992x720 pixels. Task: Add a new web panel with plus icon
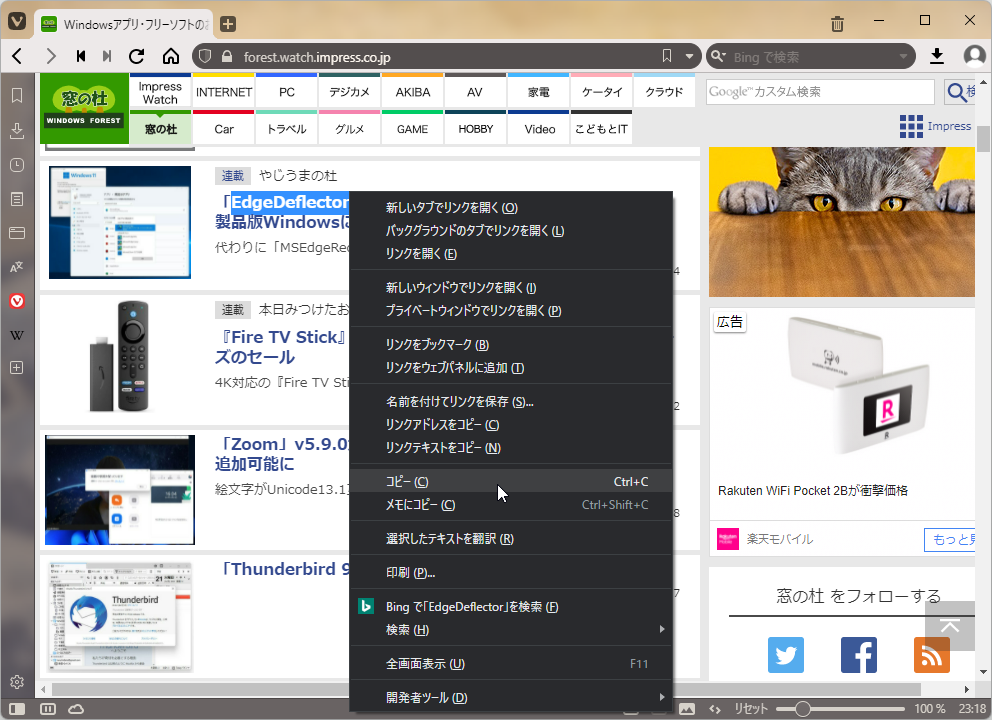[x=16, y=368]
